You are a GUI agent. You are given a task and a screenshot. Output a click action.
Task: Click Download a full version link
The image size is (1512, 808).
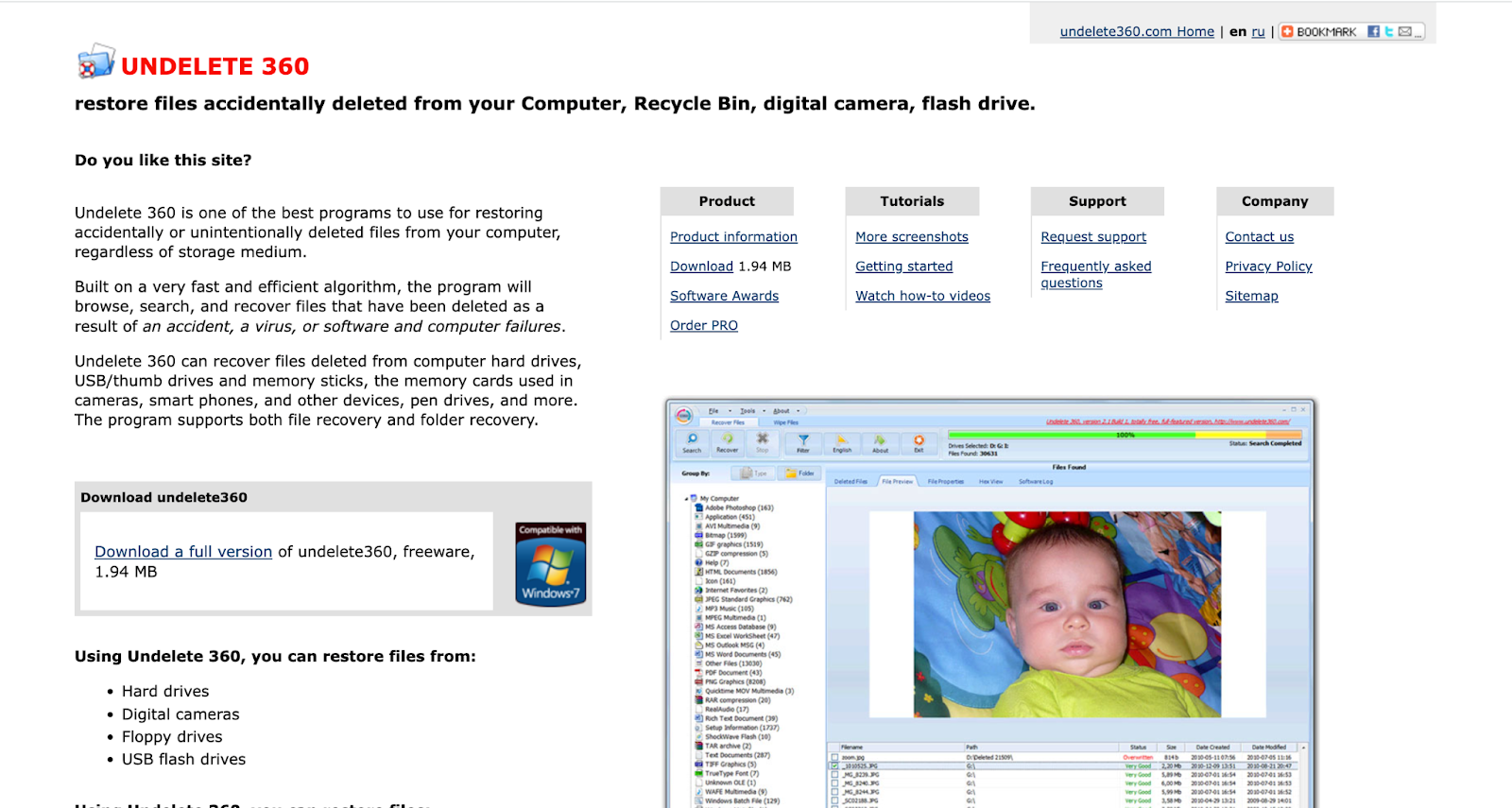(x=183, y=552)
